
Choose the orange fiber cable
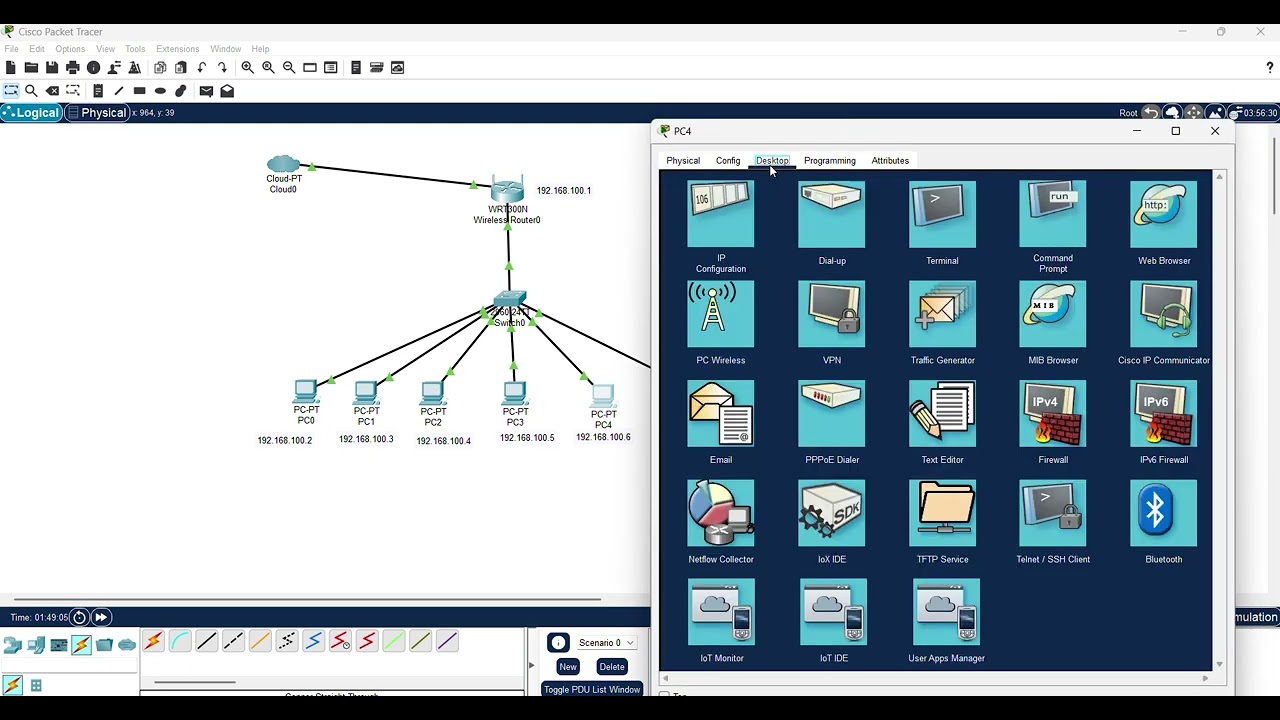260,642
